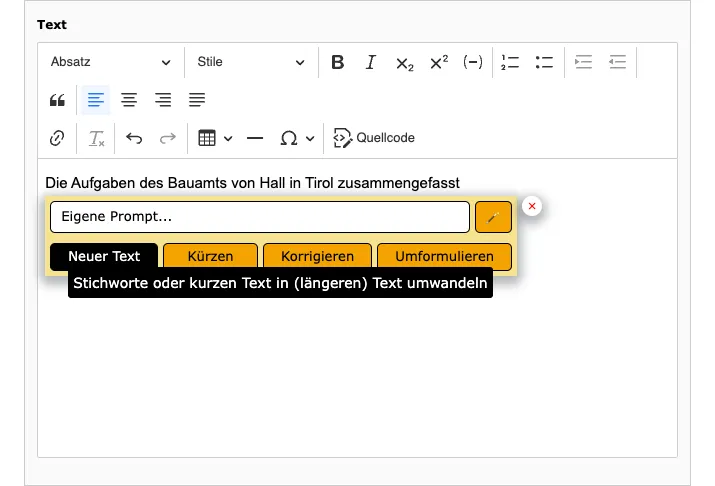
Task: Apply superscript formatting
Action: (439, 62)
